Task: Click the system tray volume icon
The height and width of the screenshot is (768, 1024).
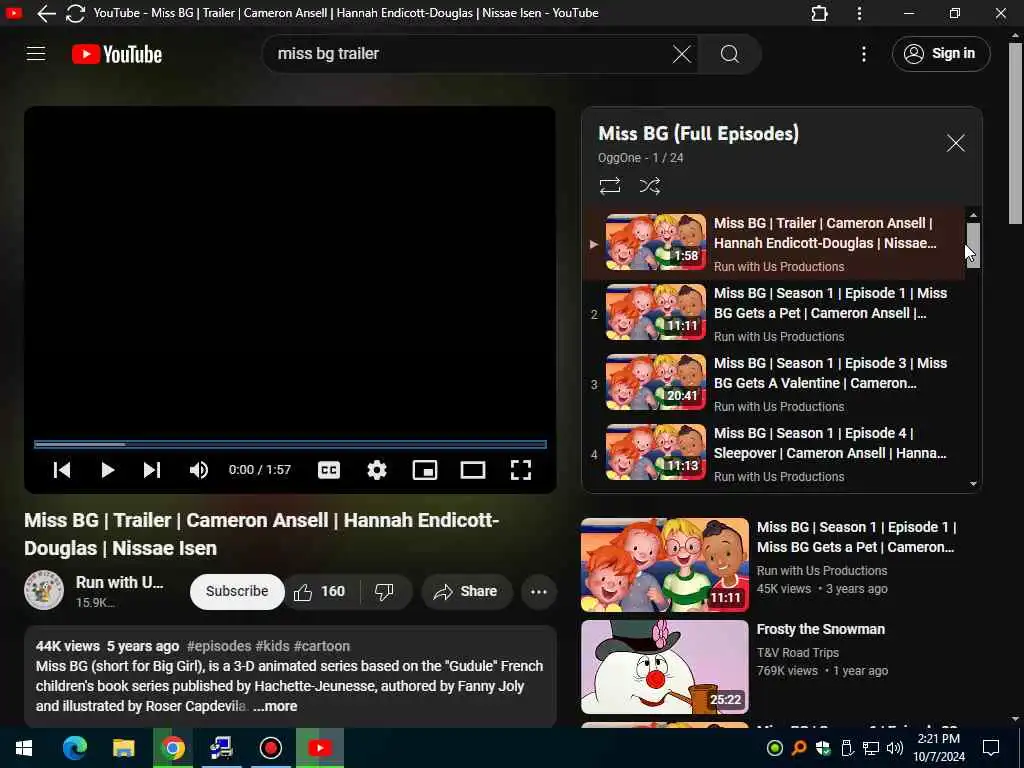Action: [x=895, y=748]
